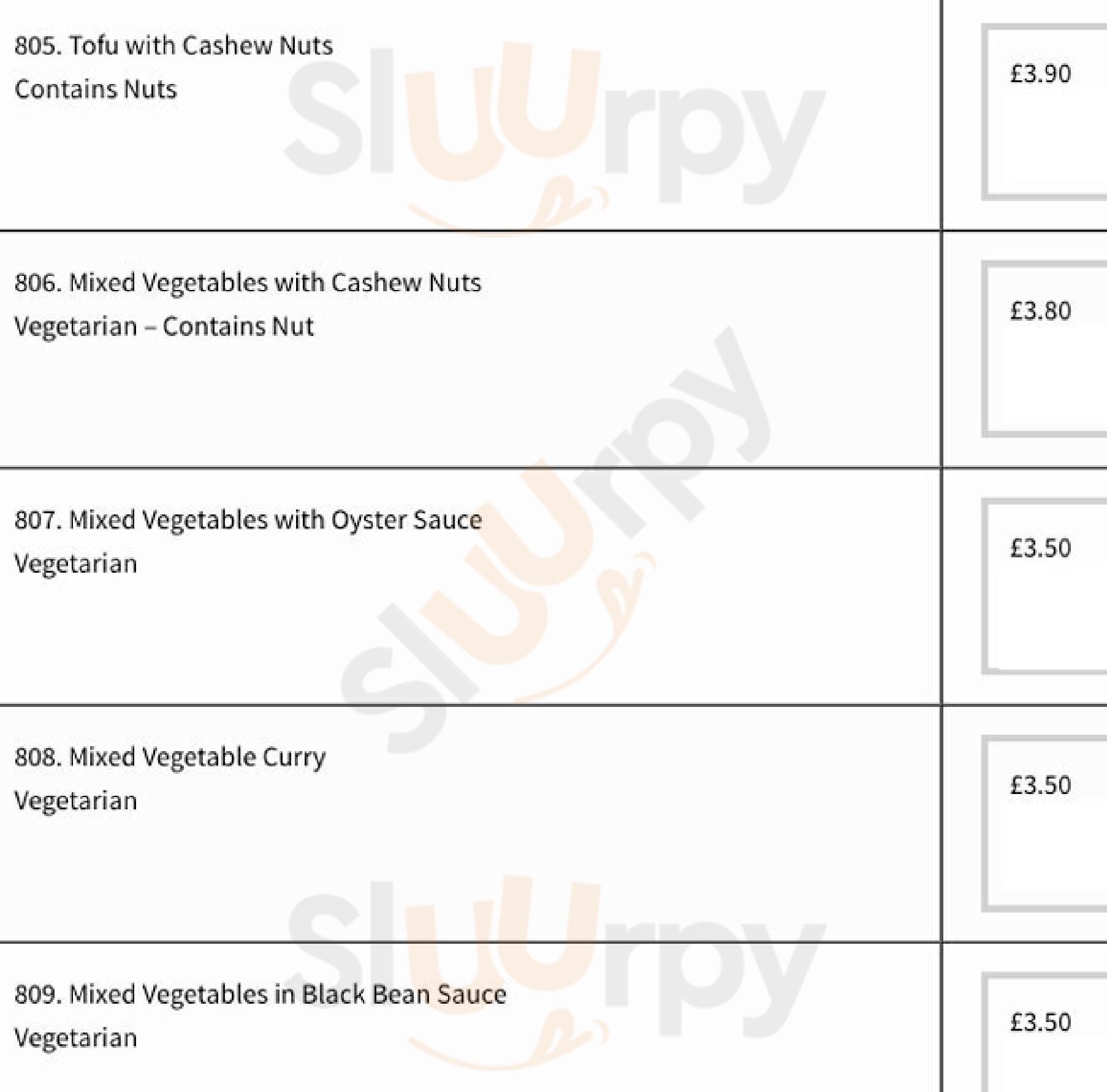Click the £3.50 price for item 807
This screenshot has width=1107, height=1092.
click(1040, 548)
